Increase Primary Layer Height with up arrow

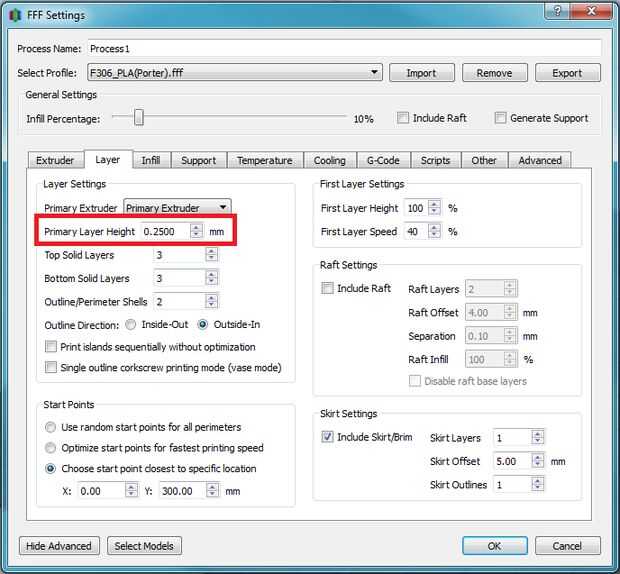pyautogui.click(x=197, y=228)
